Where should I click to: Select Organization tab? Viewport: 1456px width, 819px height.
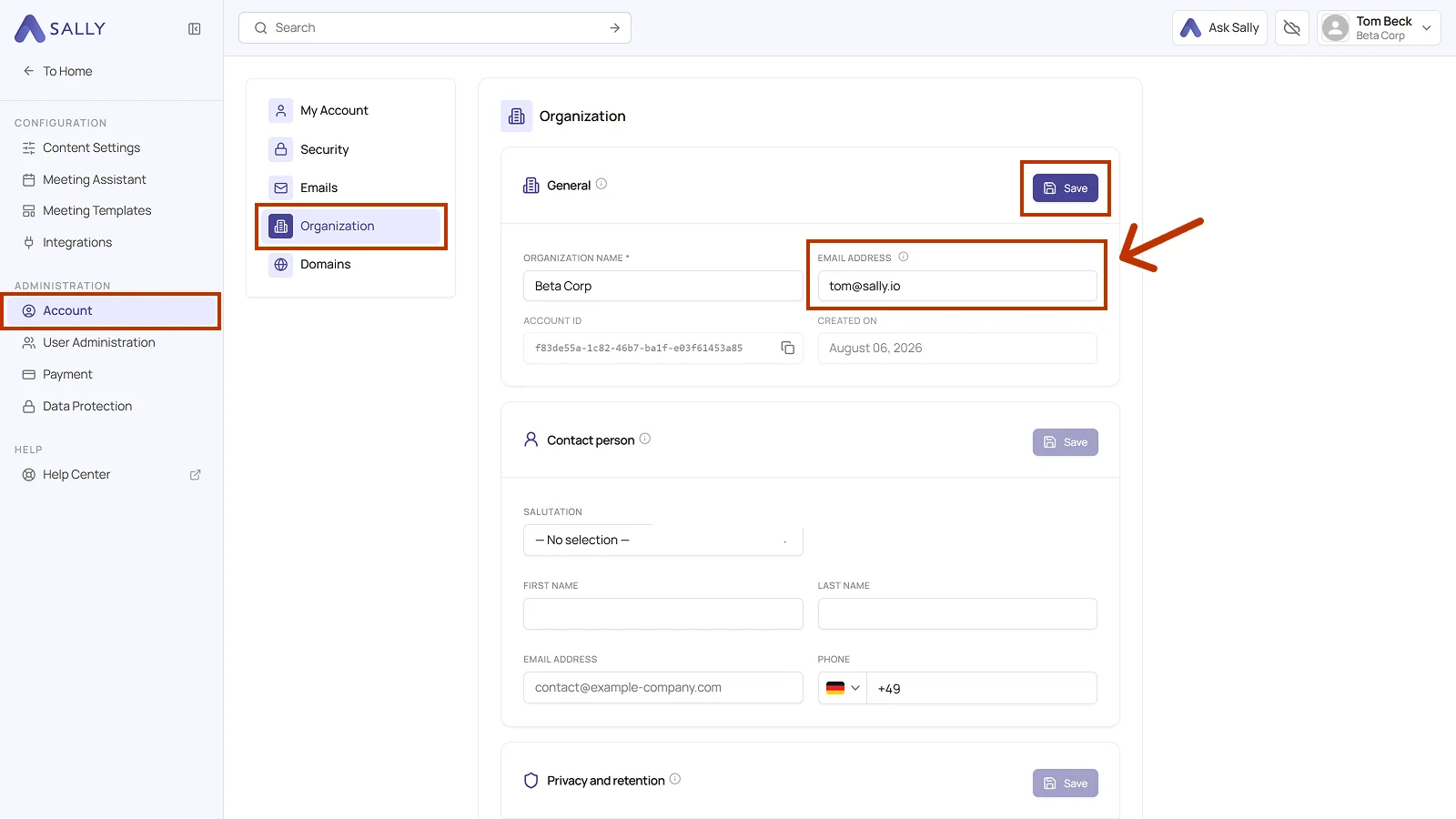[350, 226]
